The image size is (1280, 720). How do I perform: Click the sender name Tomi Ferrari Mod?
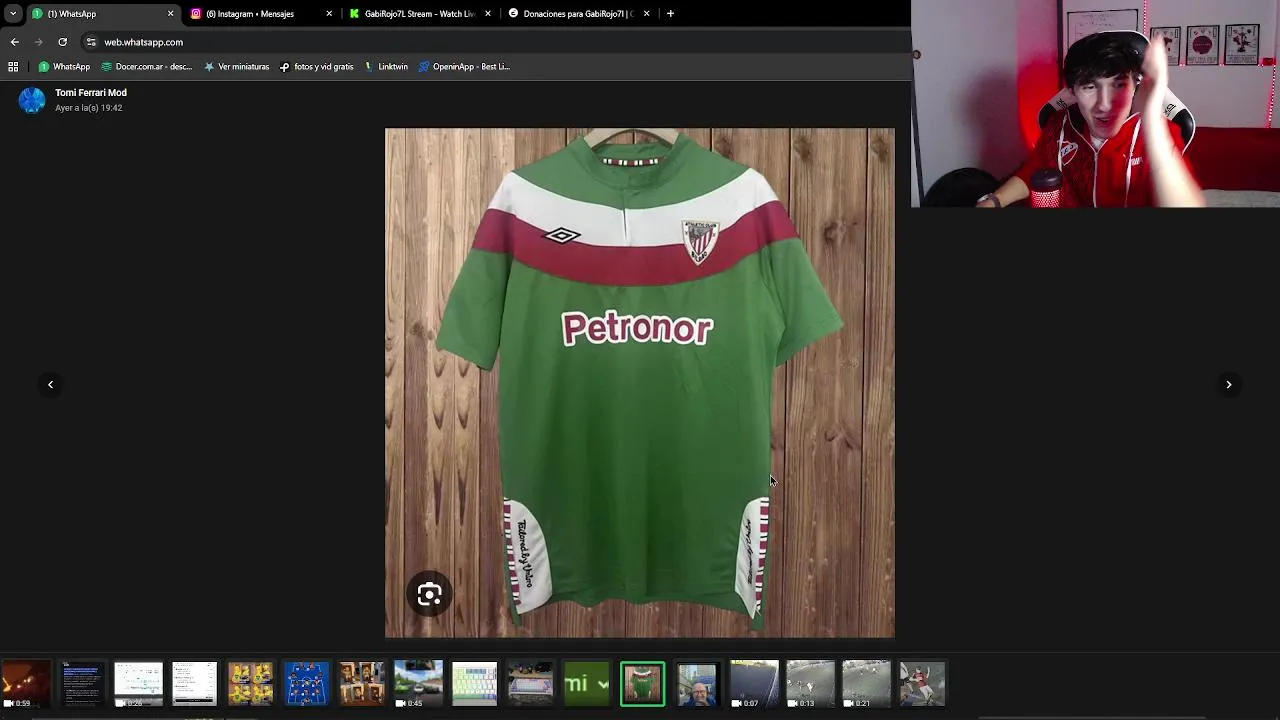(91, 93)
